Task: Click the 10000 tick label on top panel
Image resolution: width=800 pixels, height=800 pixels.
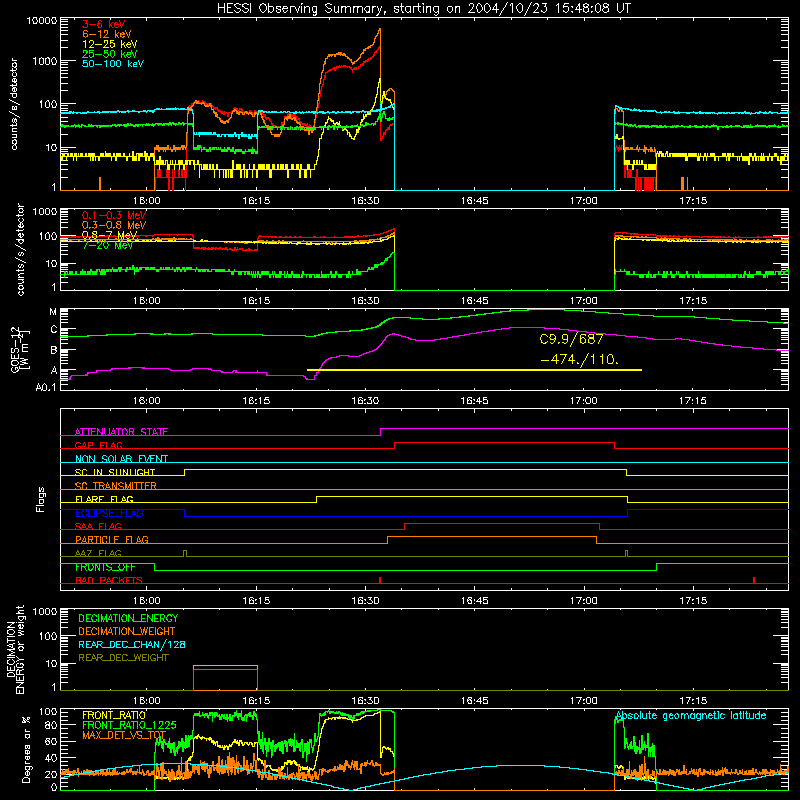Action: 42,21
